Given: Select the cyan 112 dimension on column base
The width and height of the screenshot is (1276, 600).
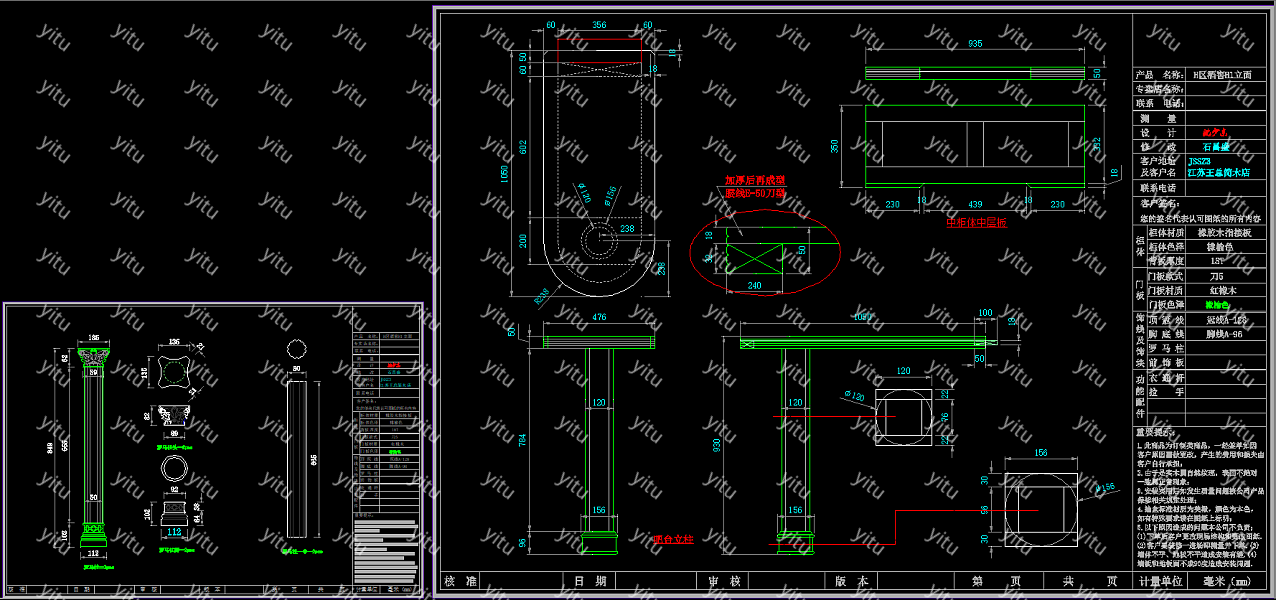Looking at the screenshot, I should (x=175, y=532).
